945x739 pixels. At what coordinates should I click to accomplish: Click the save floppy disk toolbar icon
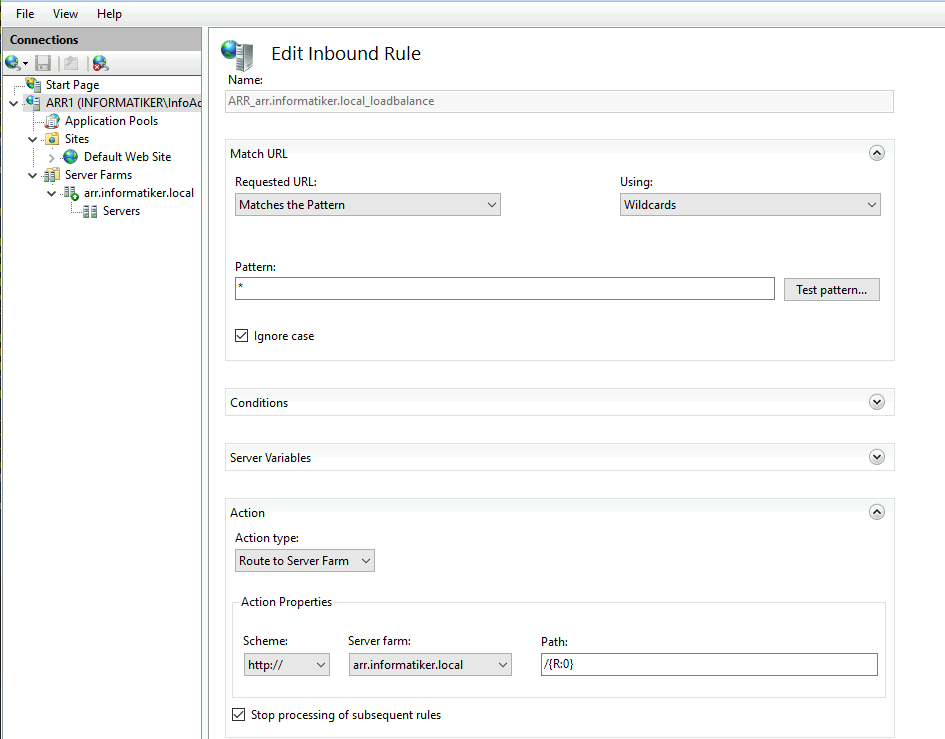tap(43, 63)
